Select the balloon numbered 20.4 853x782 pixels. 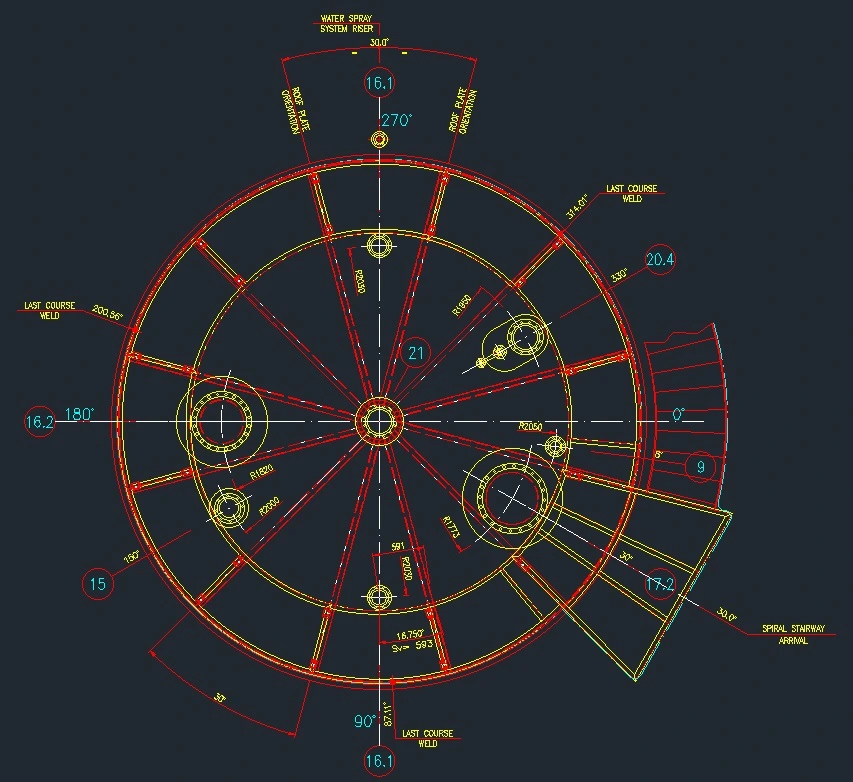[660, 260]
